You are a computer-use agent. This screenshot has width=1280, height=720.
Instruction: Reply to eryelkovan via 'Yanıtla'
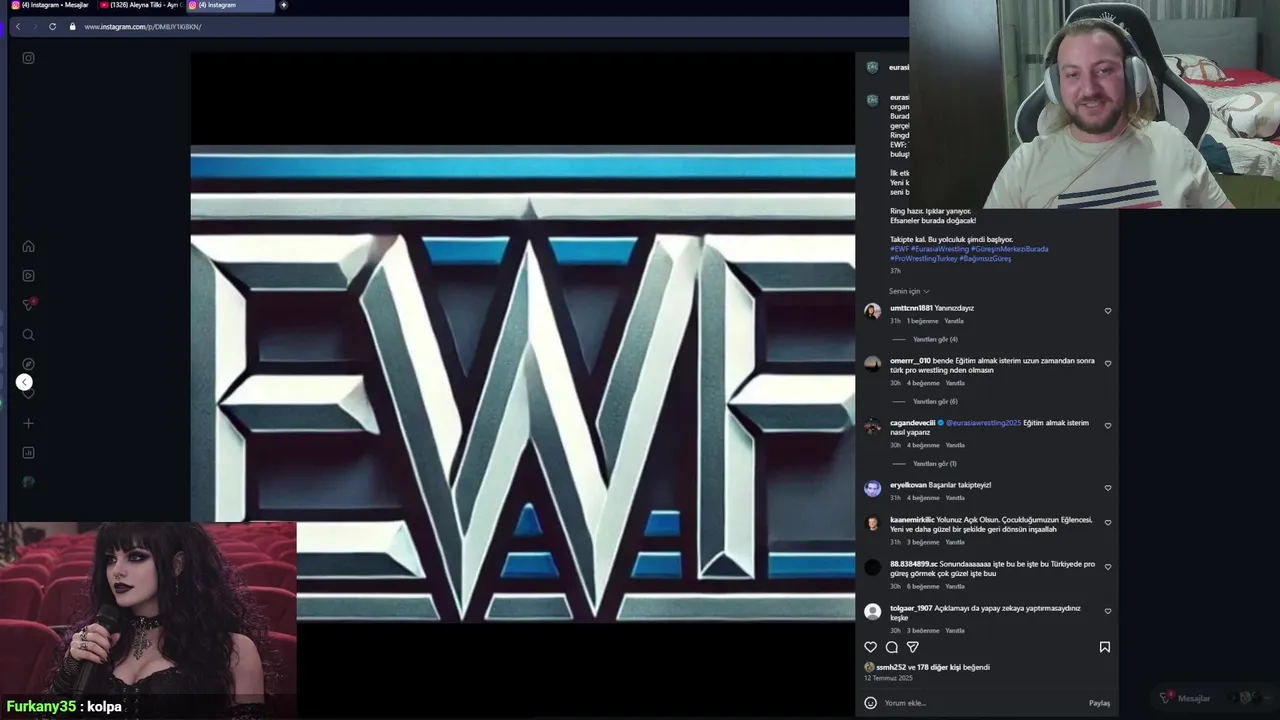(955, 498)
